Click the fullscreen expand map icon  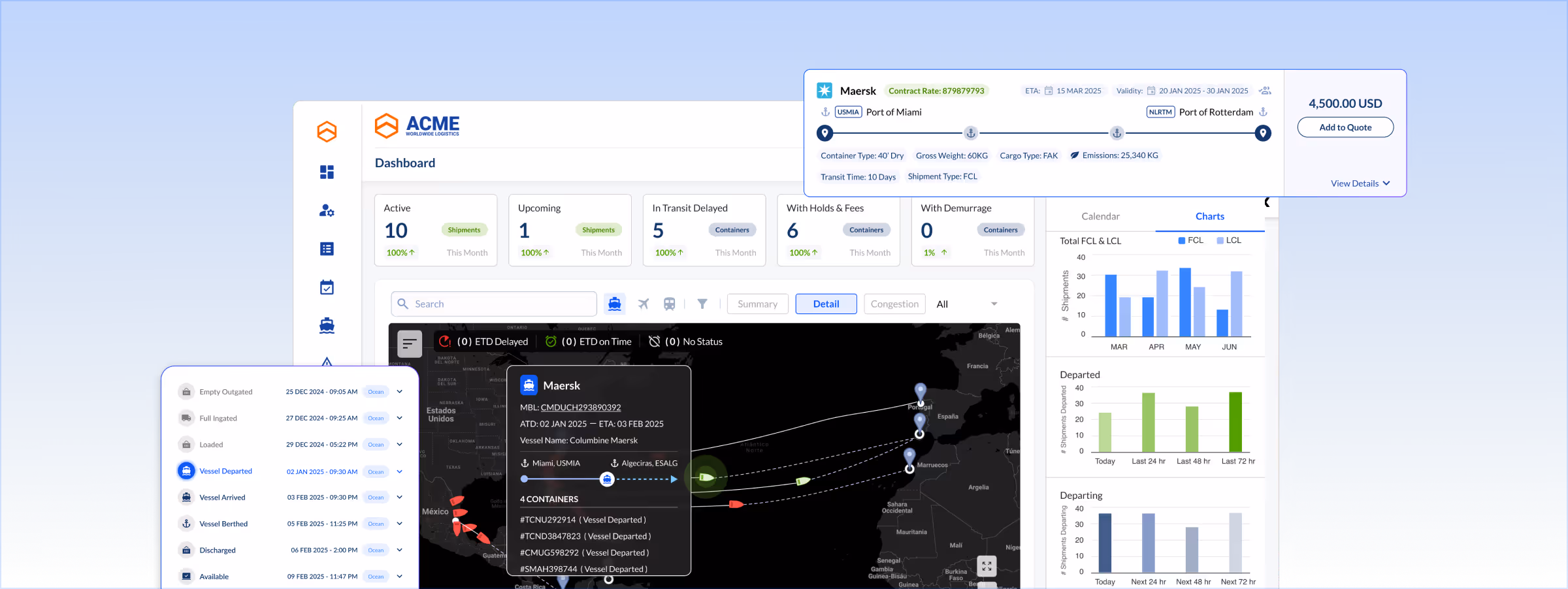987,566
